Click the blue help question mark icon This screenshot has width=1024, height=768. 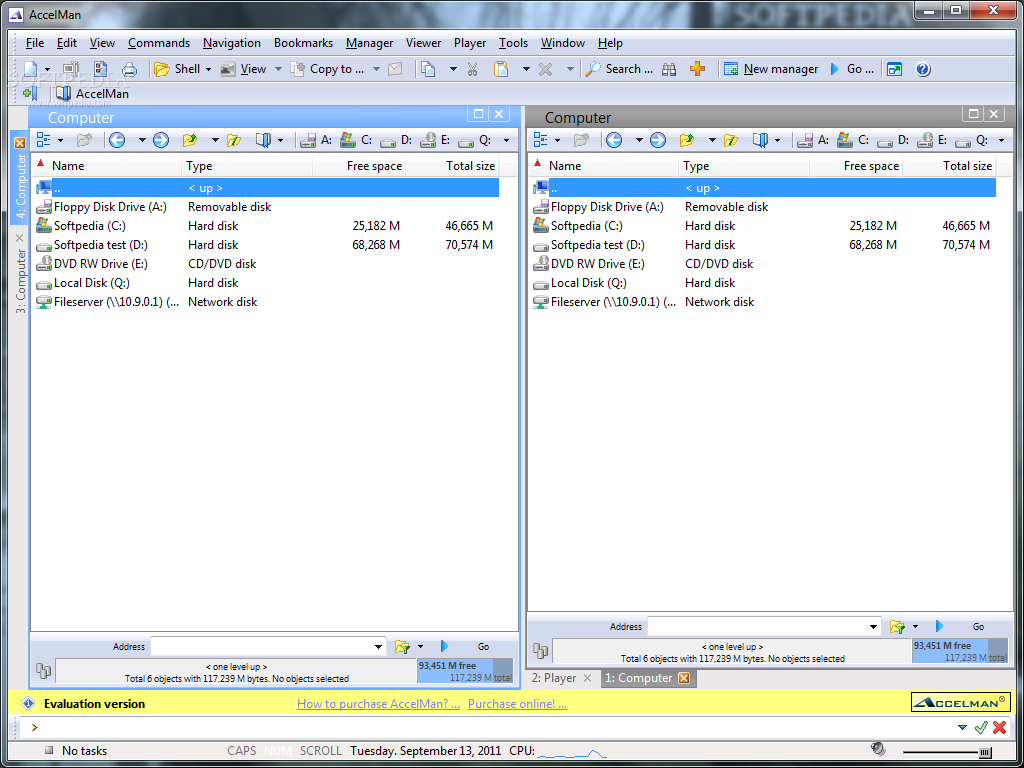click(x=923, y=69)
